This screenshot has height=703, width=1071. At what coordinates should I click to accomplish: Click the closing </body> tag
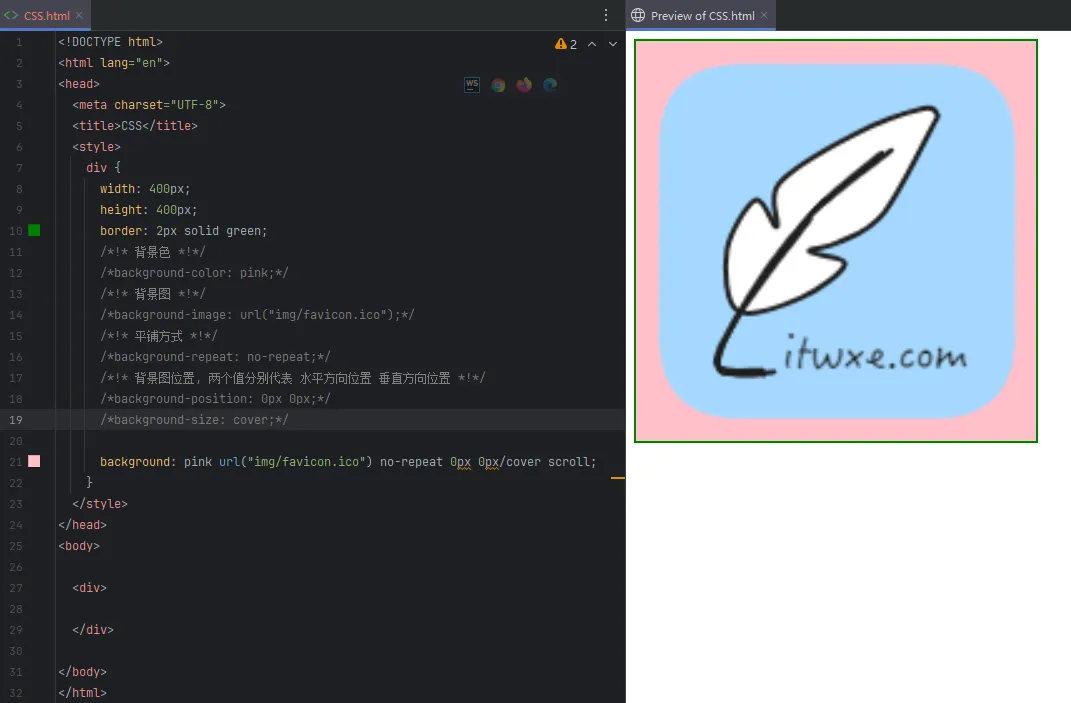click(83, 672)
